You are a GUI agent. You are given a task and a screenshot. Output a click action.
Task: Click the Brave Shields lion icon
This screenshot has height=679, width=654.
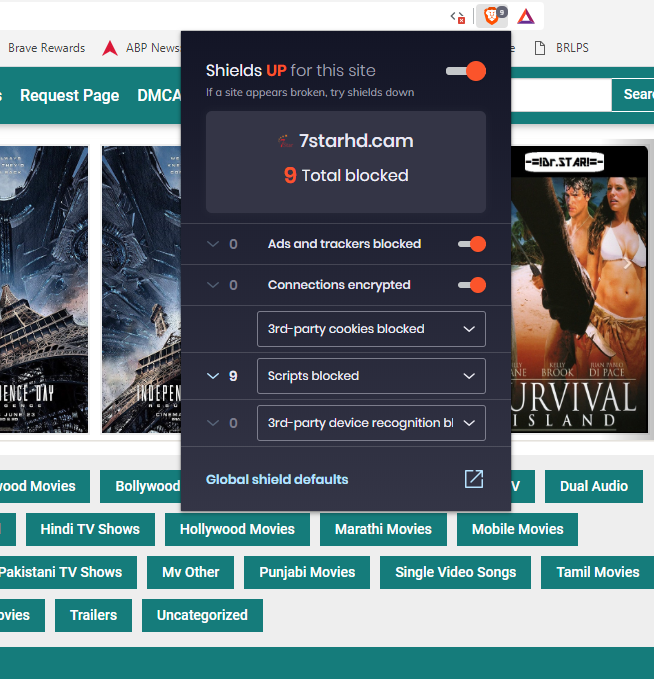(492, 16)
